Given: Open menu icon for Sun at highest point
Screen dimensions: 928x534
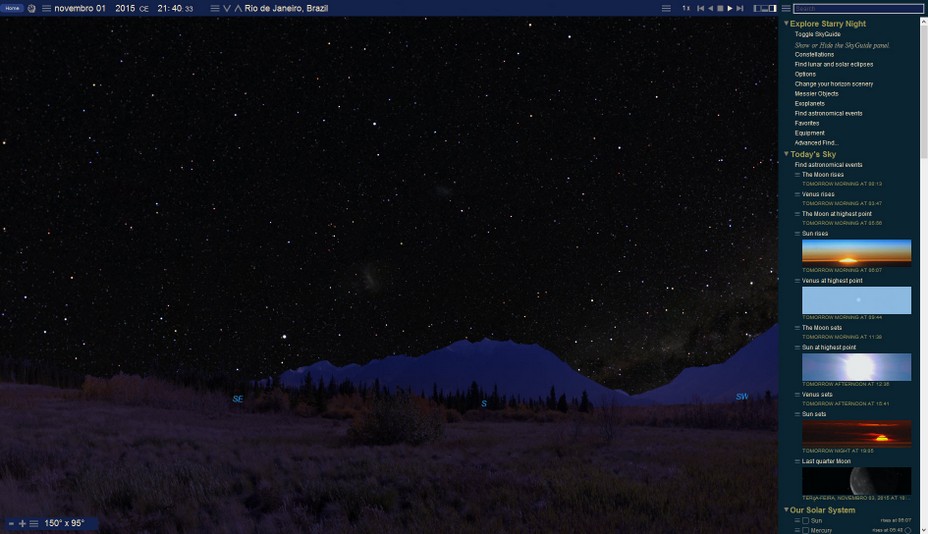Looking at the screenshot, I should 797,348.
